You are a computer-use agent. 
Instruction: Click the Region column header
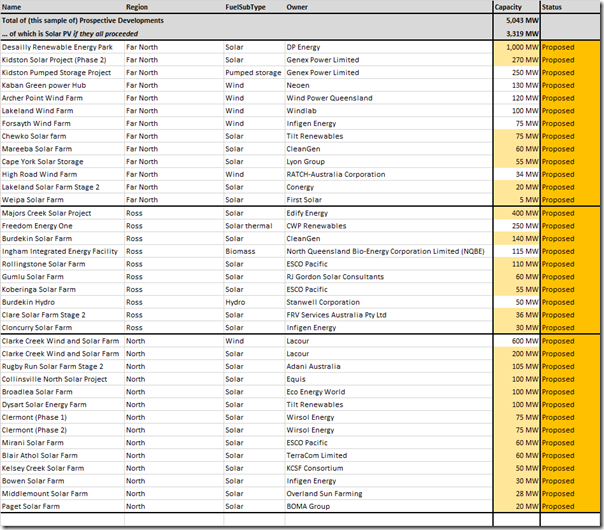(174, 7)
